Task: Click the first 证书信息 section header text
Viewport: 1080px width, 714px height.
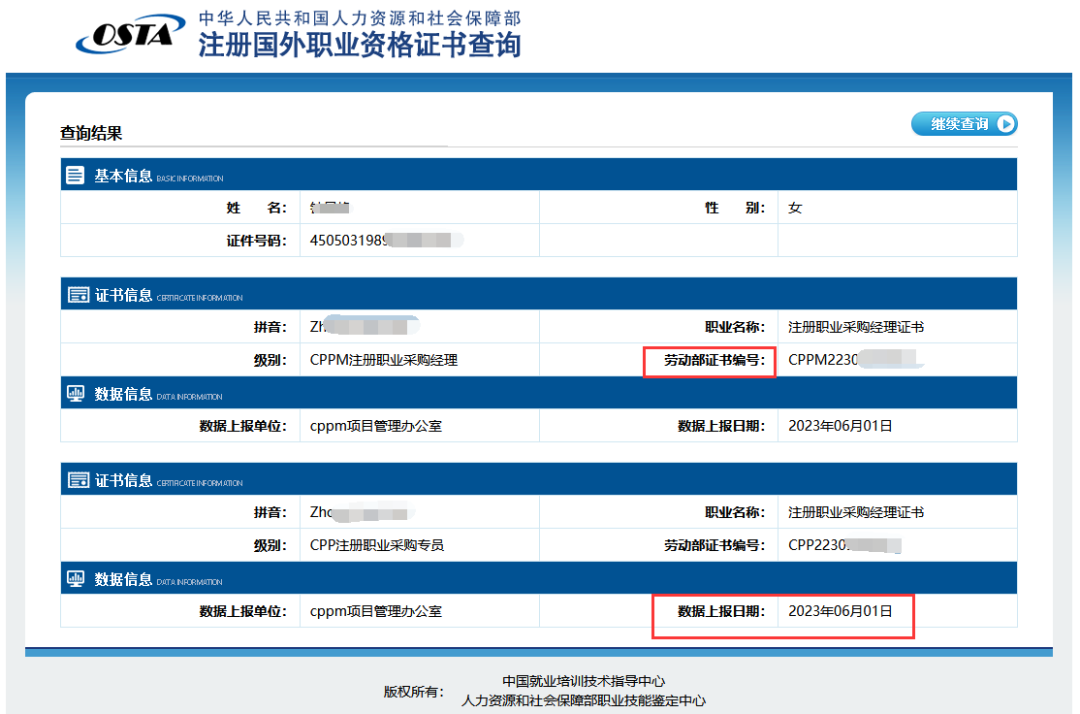Action: click(123, 295)
